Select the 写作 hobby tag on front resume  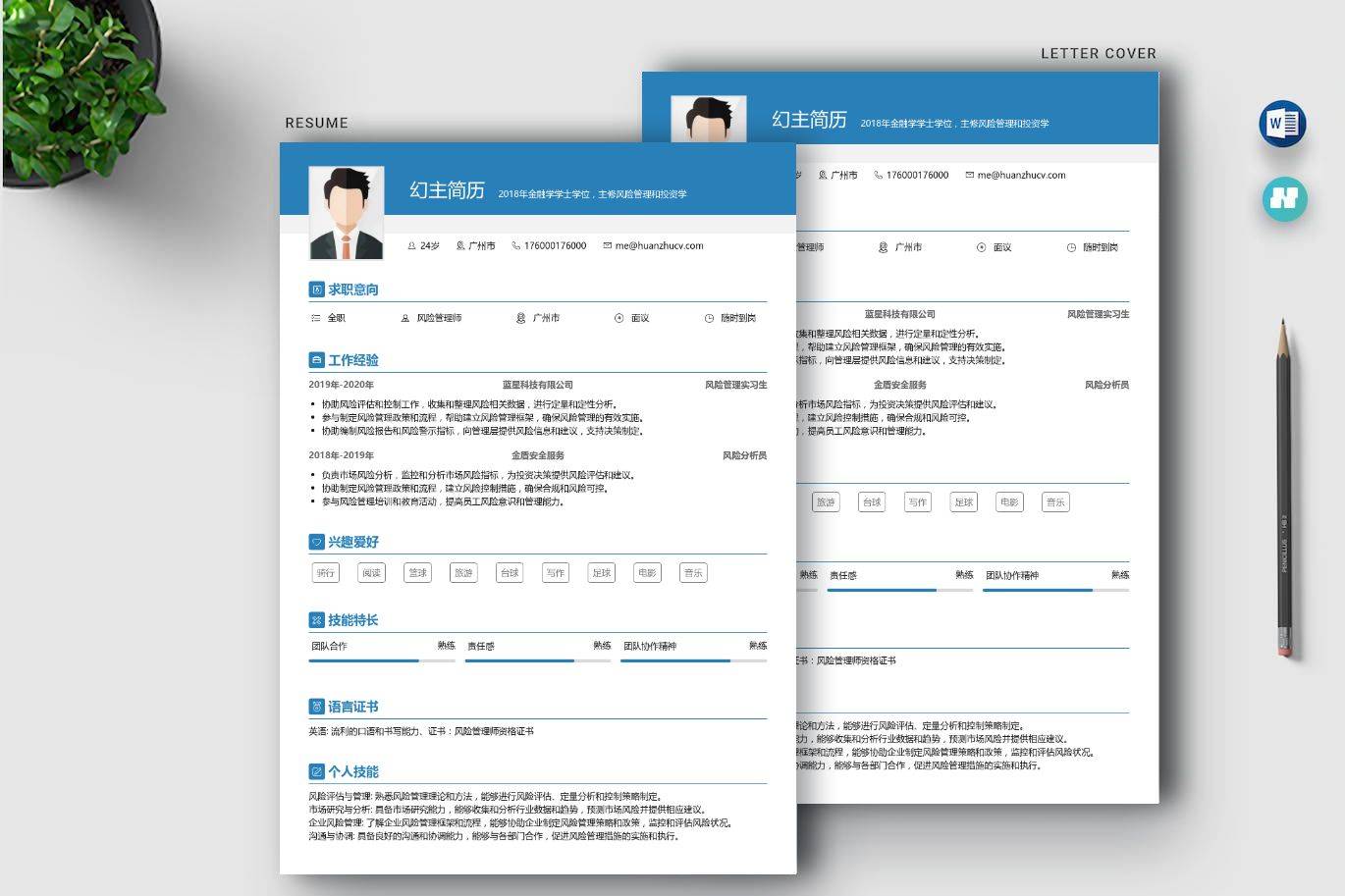pyautogui.click(x=556, y=573)
